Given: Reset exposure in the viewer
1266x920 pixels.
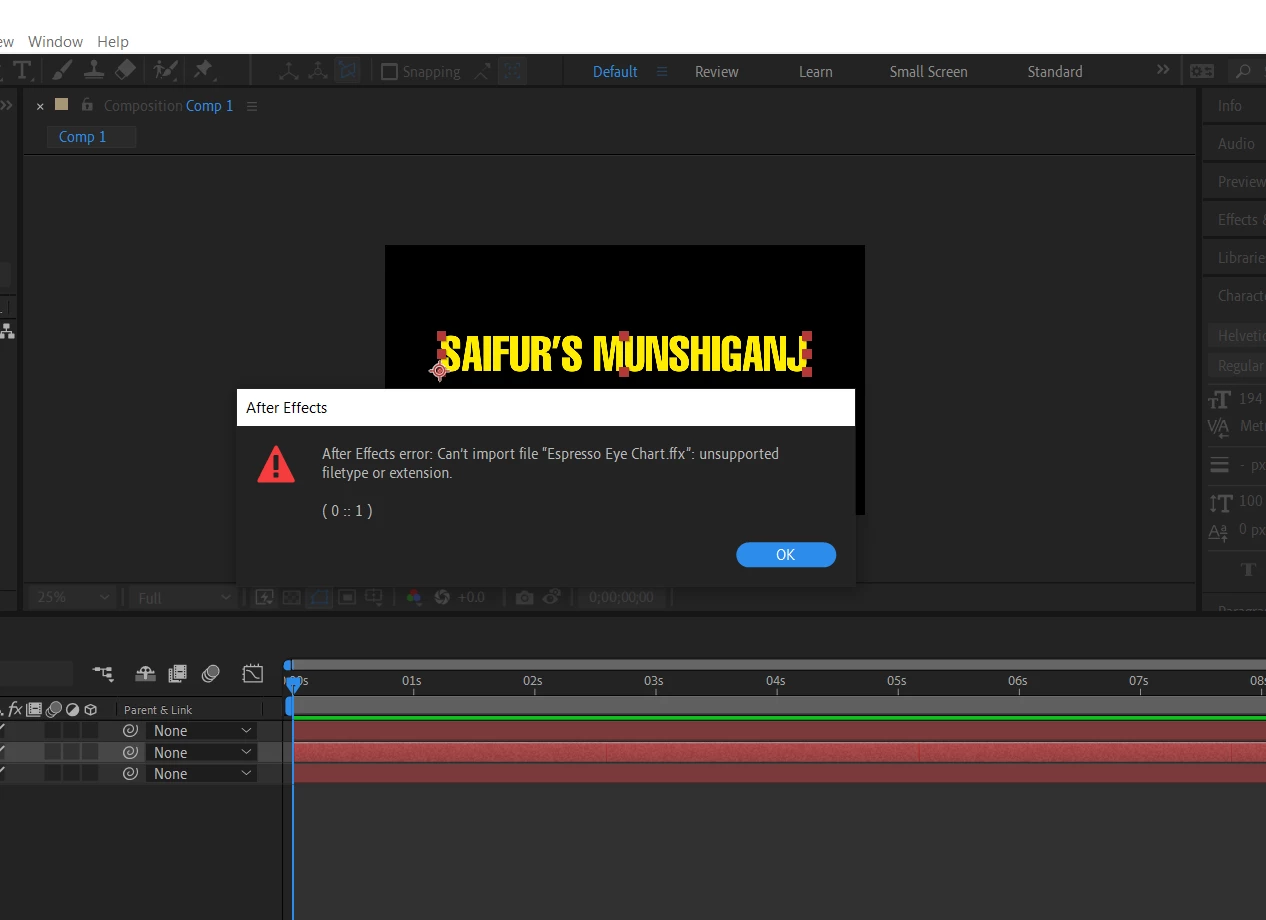Looking at the screenshot, I should point(442,597).
